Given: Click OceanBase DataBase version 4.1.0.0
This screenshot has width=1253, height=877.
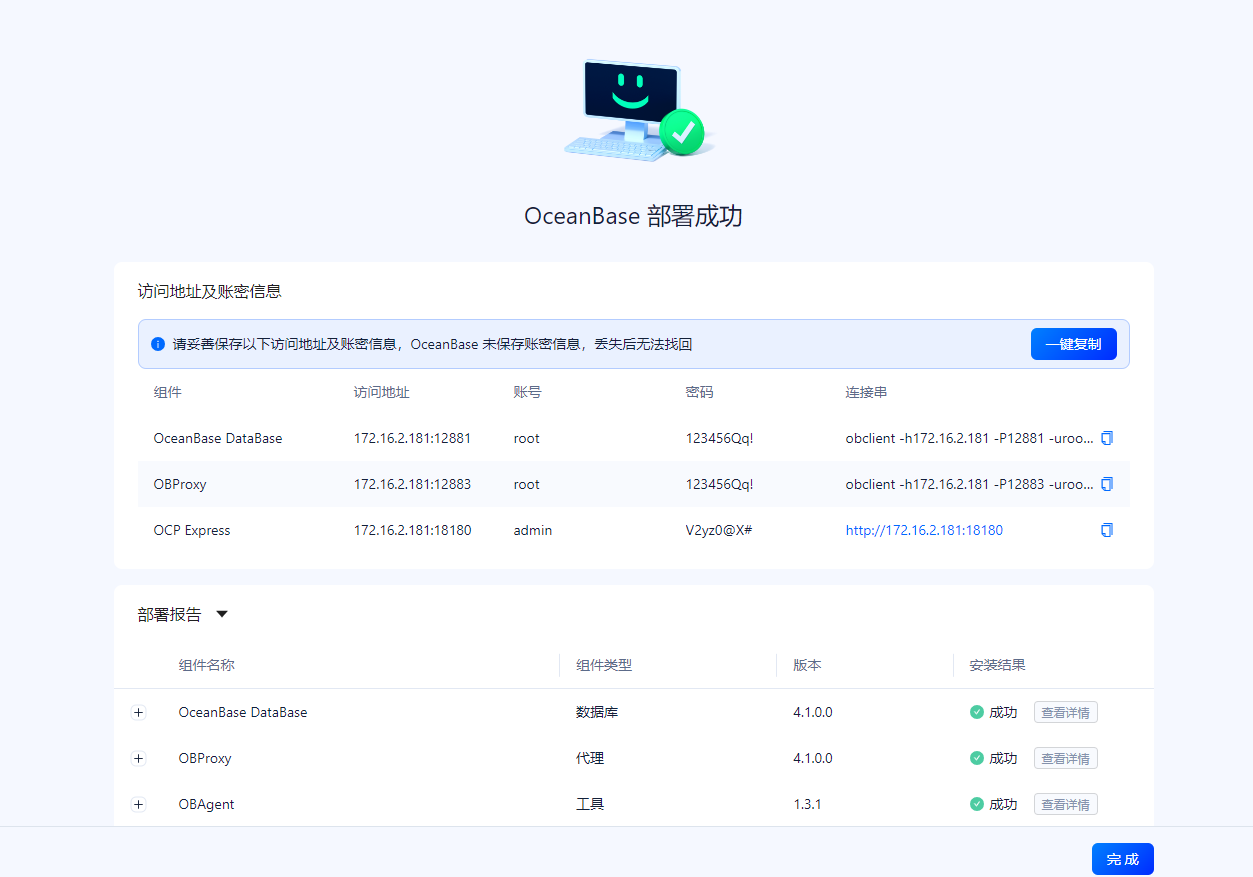Looking at the screenshot, I should 813,712.
